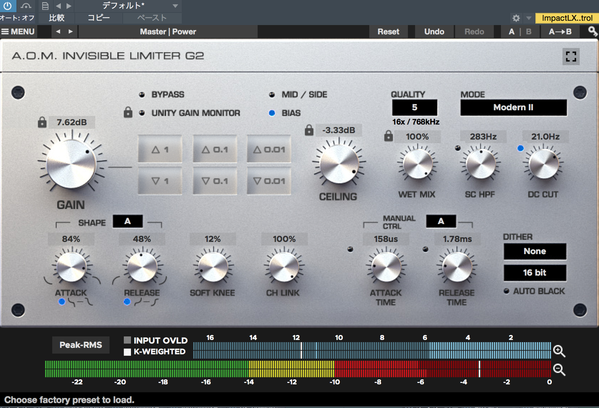Open the Master | Power preset selector
This screenshot has height=408, width=599.
(x=168, y=32)
